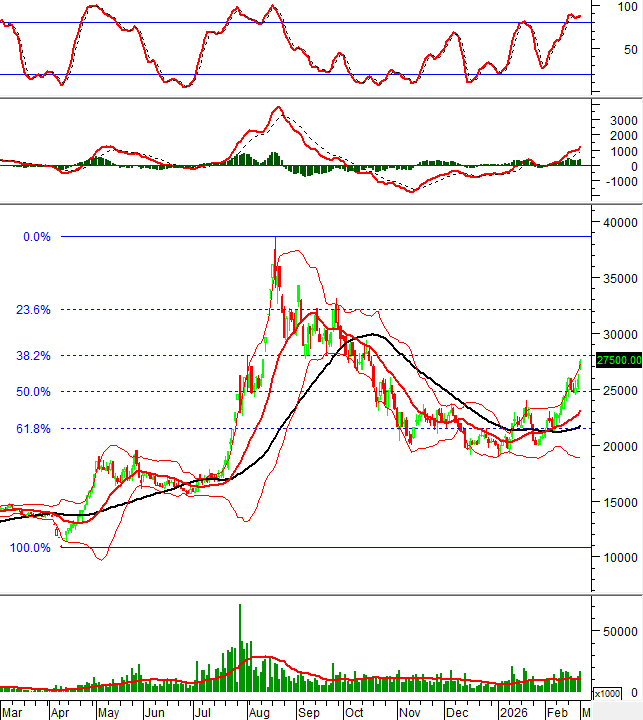Select the 50.0% Fibonacci retracement label

(34, 391)
